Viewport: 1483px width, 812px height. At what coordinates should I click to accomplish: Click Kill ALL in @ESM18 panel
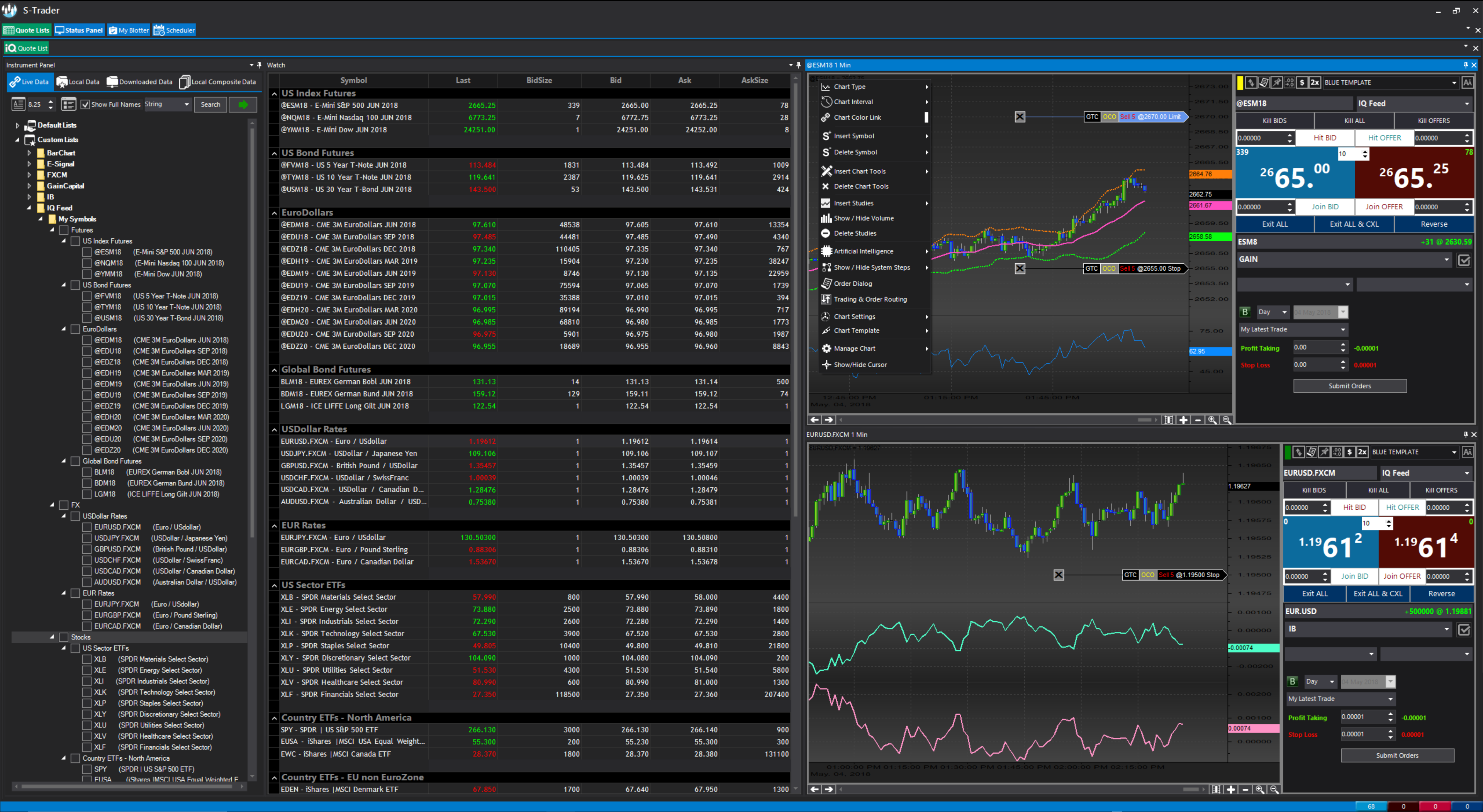pyautogui.click(x=1354, y=121)
